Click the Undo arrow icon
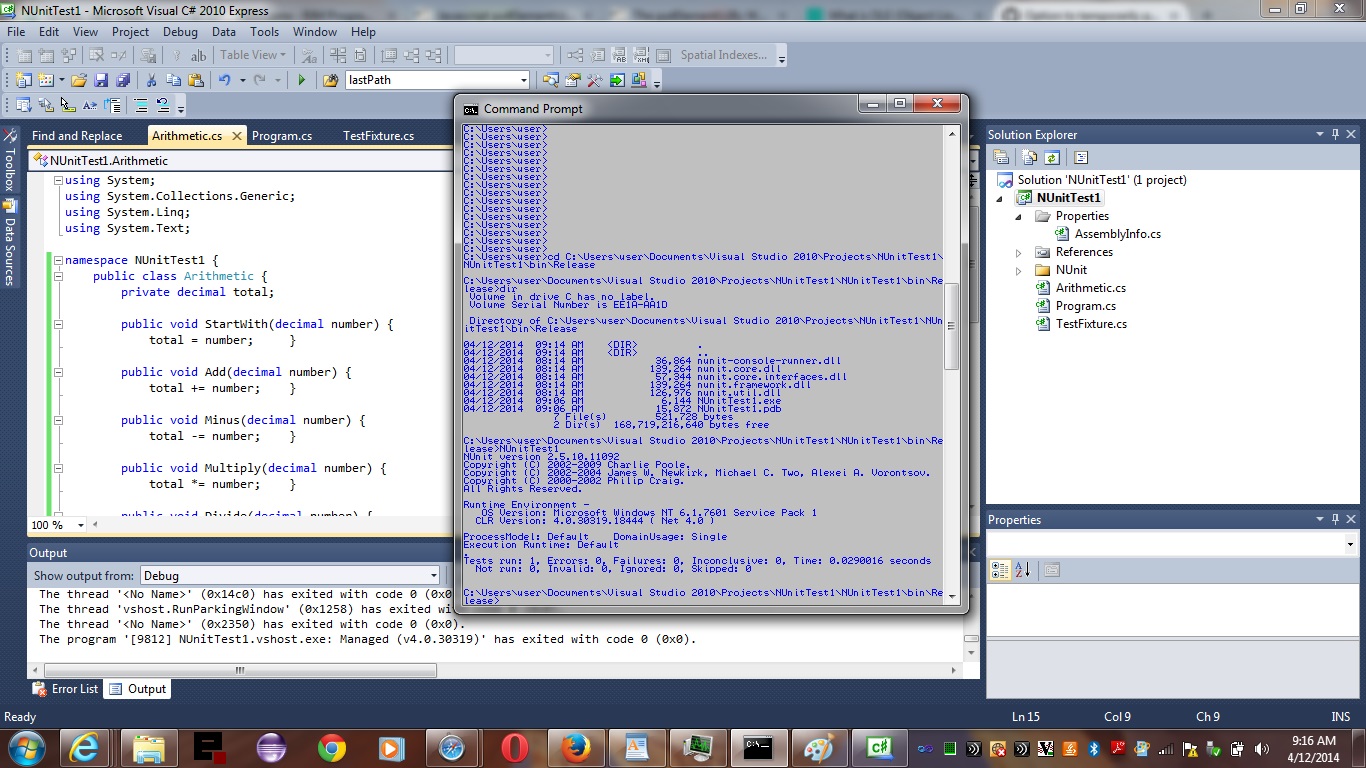This screenshot has height=768, width=1366. tap(225, 80)
